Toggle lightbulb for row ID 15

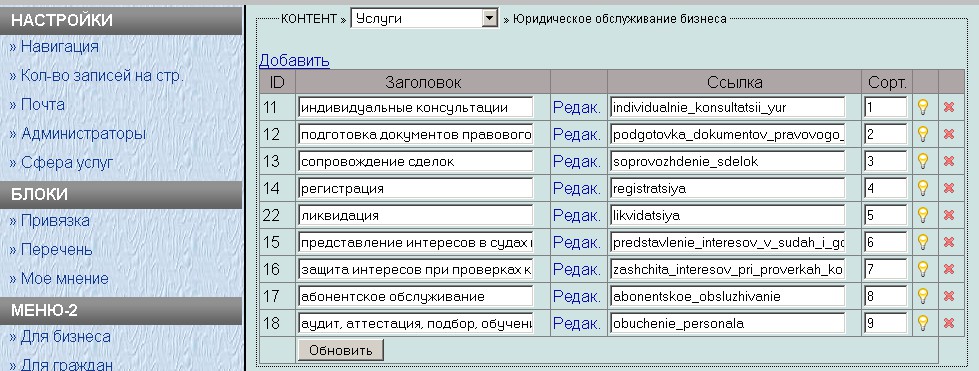click(923, 242)
